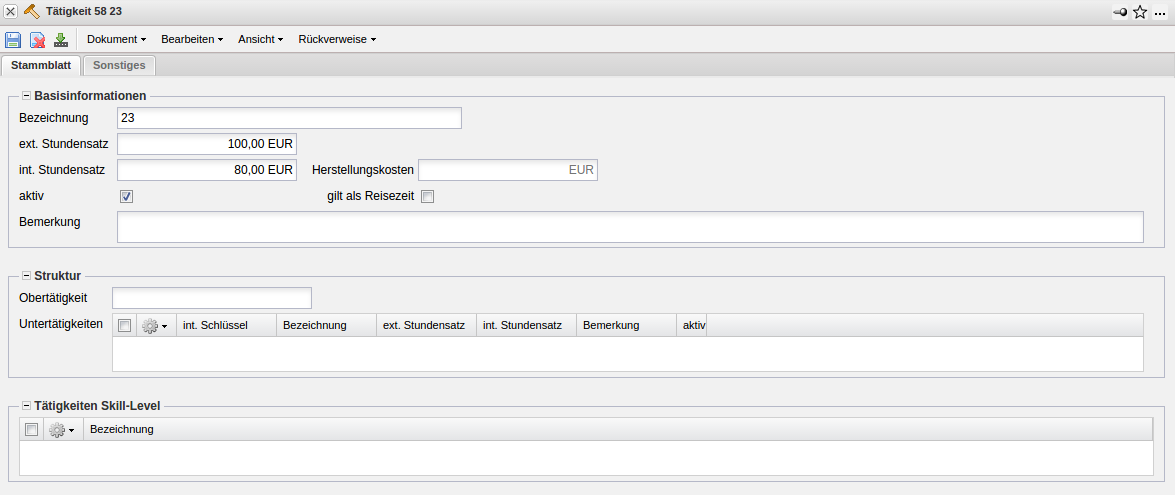Focus the ext. Stundensatz field showing 100,00 EUR

click(207, 144)
